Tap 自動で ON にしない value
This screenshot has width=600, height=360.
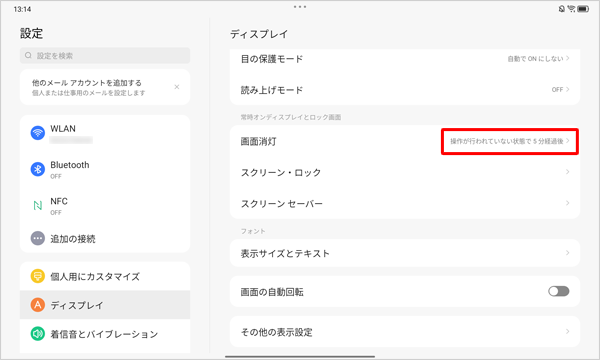tap(535, 59)
